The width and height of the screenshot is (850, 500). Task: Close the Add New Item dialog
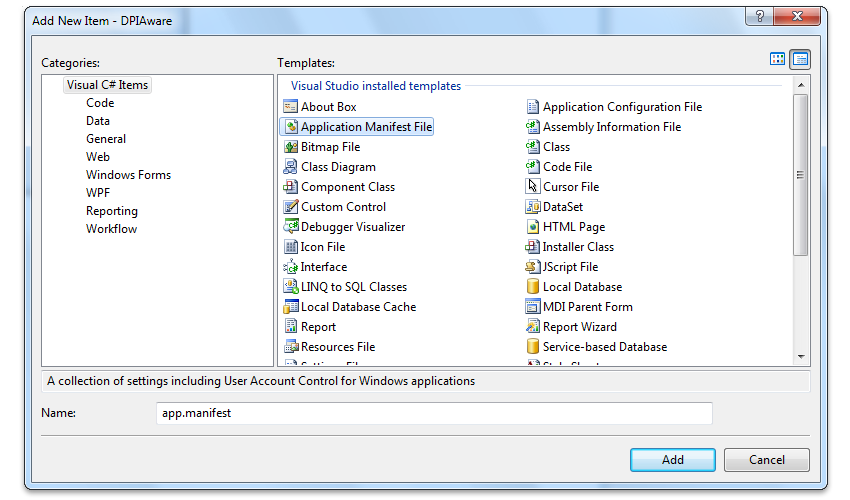click(x=797, y=16)
